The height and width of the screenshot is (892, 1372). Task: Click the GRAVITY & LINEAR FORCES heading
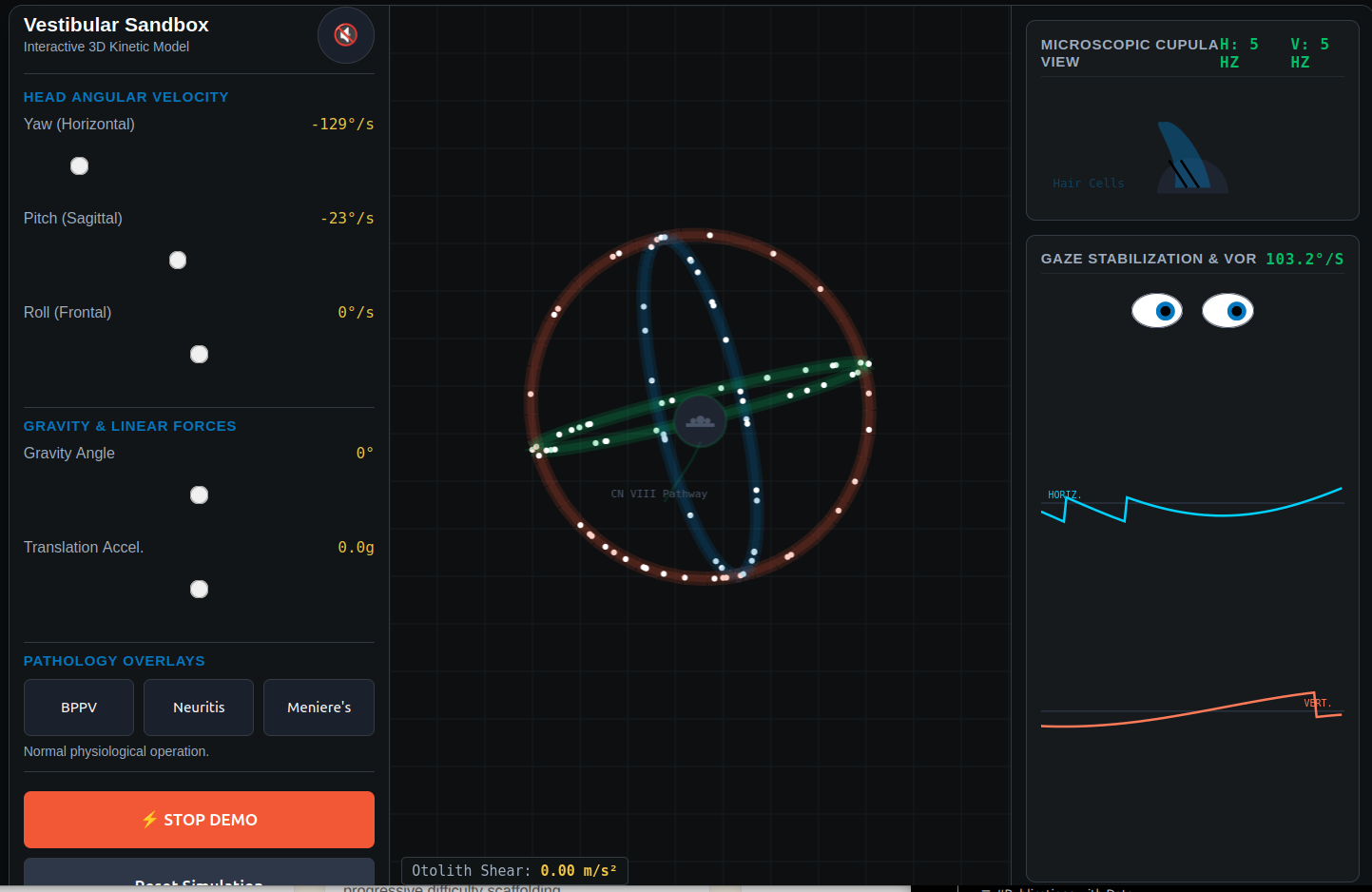pos(129,426)
